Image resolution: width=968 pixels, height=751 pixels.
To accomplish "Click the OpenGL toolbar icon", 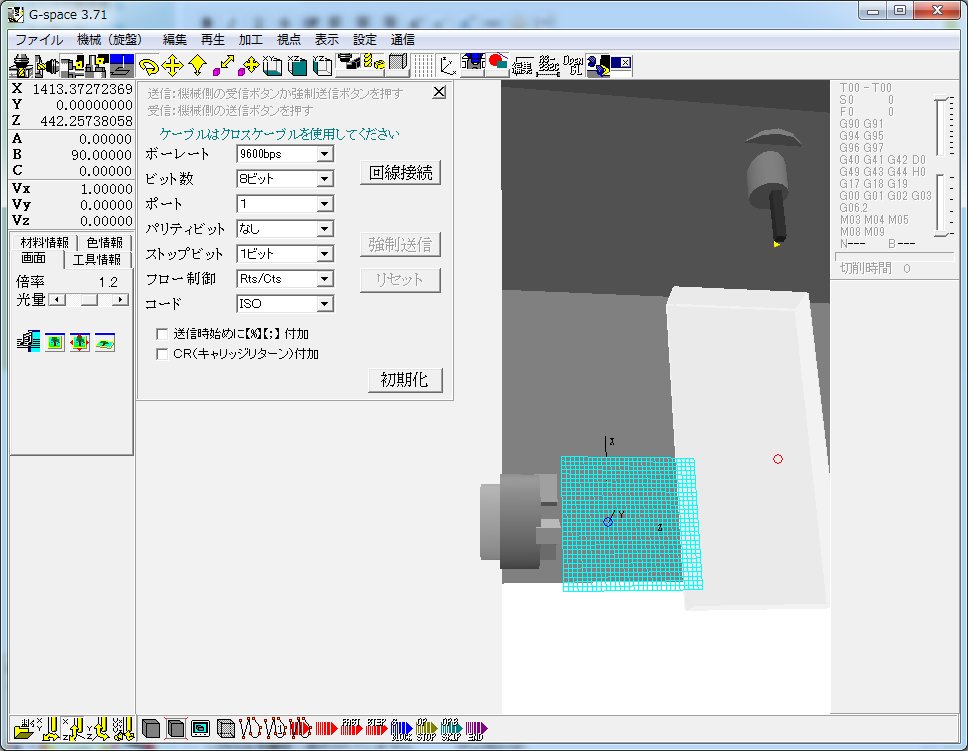I will pos(573,66).
